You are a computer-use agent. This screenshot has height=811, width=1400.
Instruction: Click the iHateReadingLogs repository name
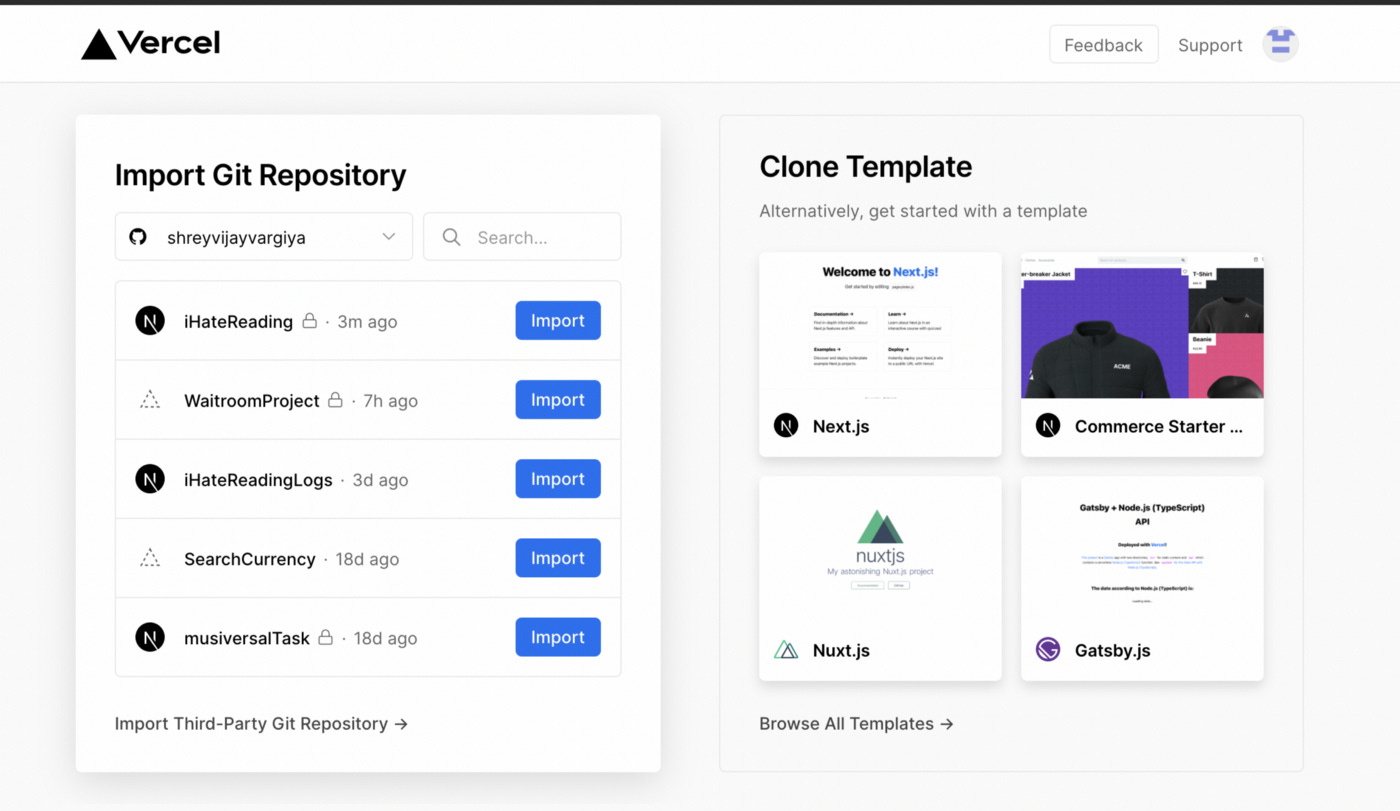258,479
